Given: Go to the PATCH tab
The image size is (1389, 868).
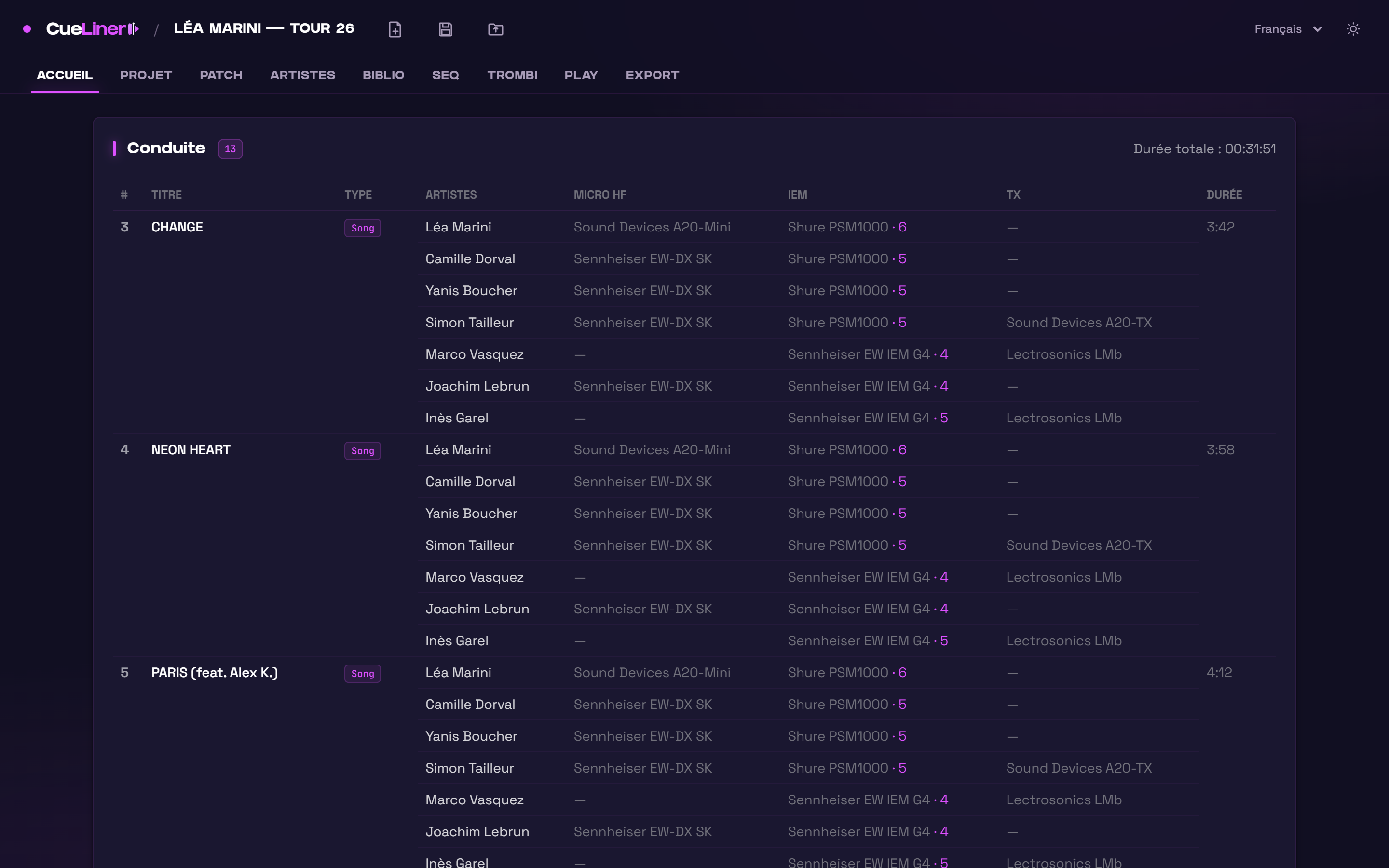Looking at the screenshot, I should pyautogui.click(x=221, y=75).
